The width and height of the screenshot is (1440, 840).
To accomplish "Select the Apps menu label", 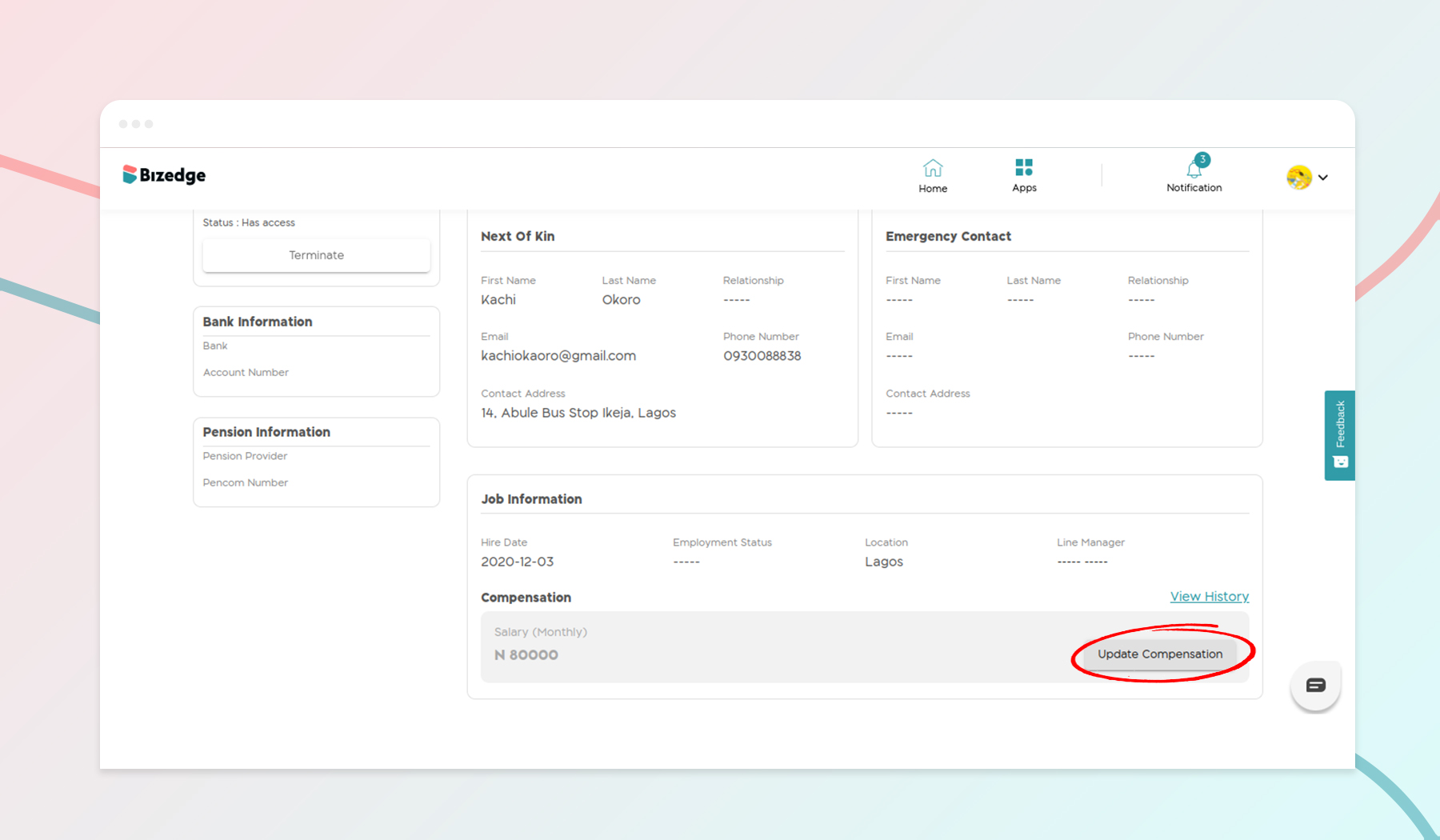I will tap(1024, 188).
